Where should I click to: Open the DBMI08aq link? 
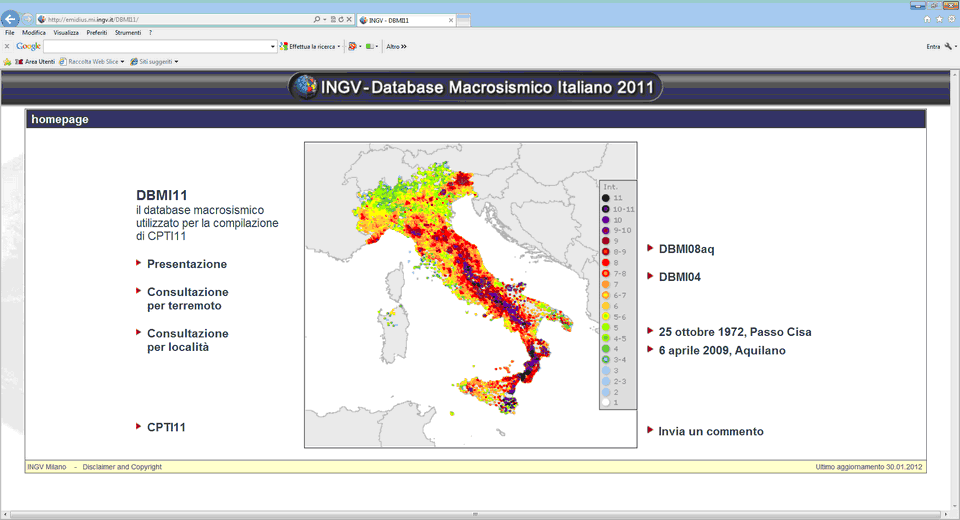tap(686, 249)
